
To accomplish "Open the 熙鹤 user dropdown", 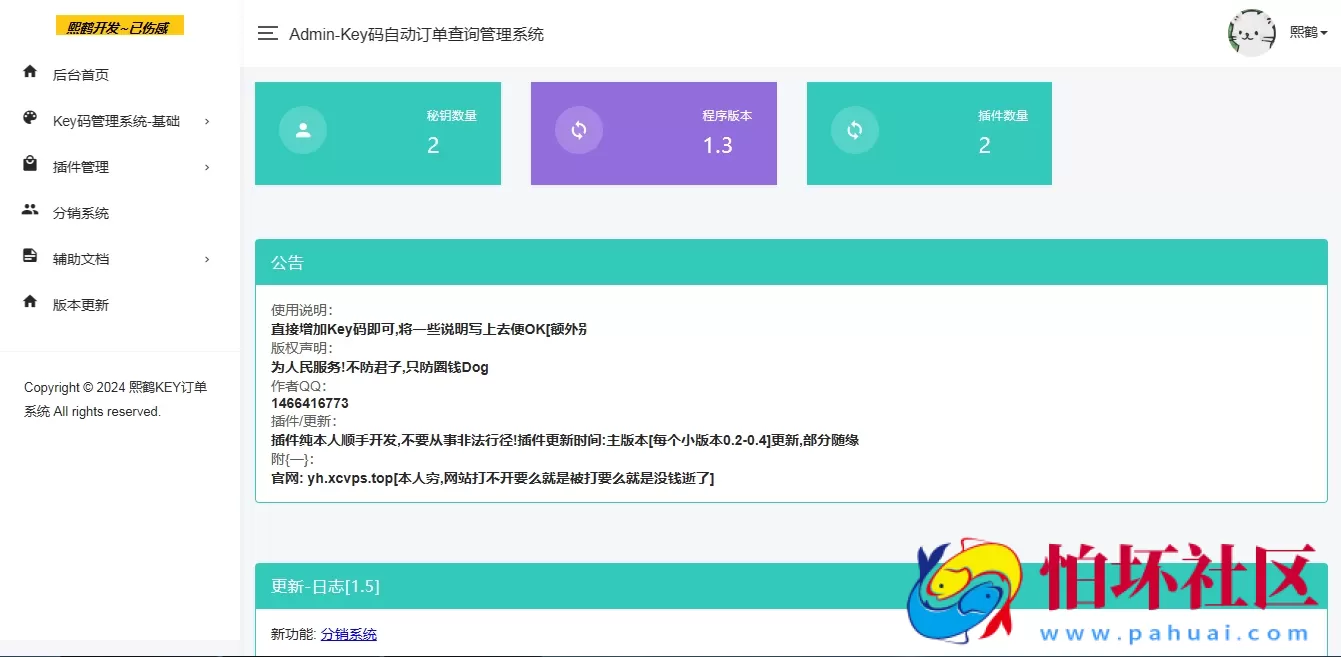I will coord(1309,31).
